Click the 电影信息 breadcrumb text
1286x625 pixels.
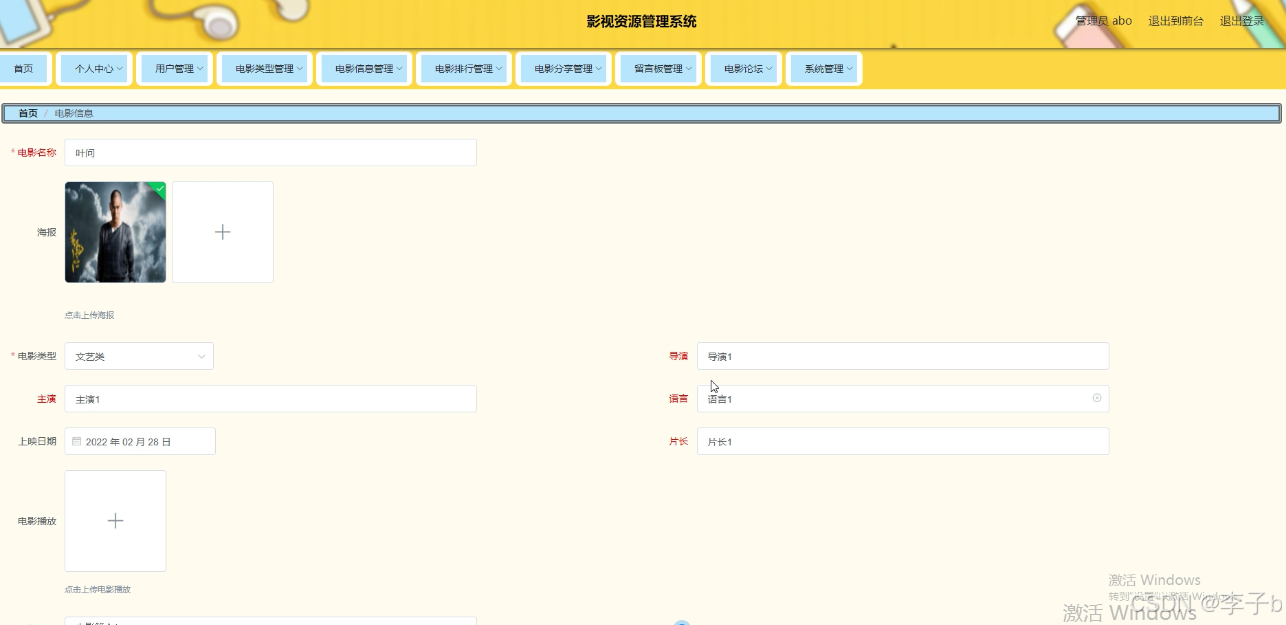coord(74,114)
